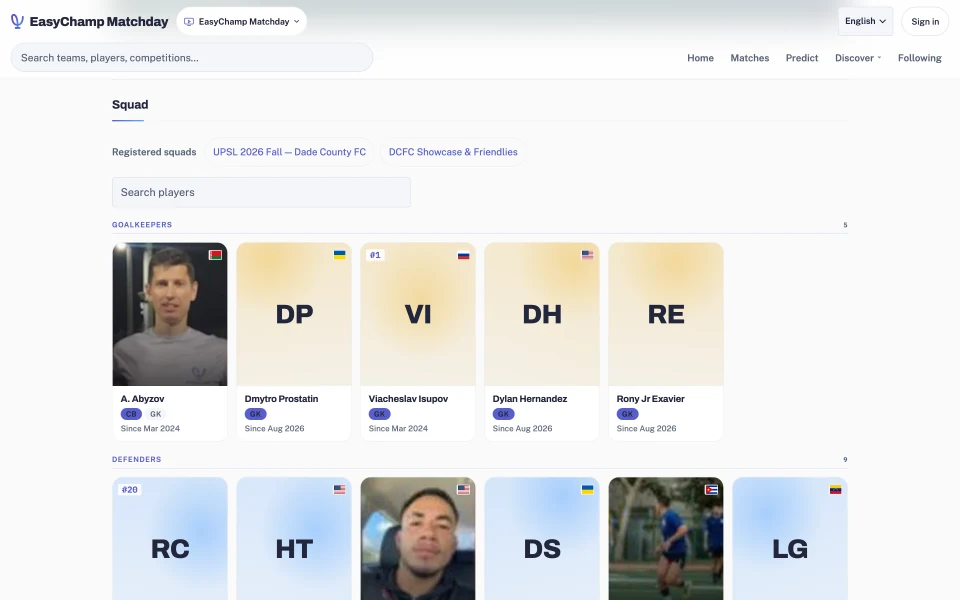Click the US flag on defender selfie photo
Screen dimensions: 960x600
pyautogui.click(x=463, y=489)
